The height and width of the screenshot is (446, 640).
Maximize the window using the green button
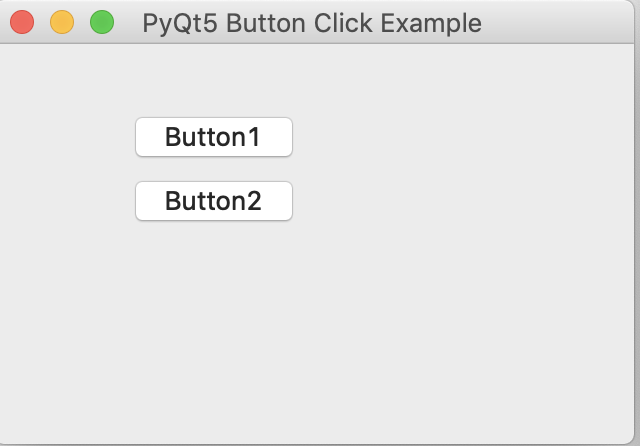pos(102,22)
